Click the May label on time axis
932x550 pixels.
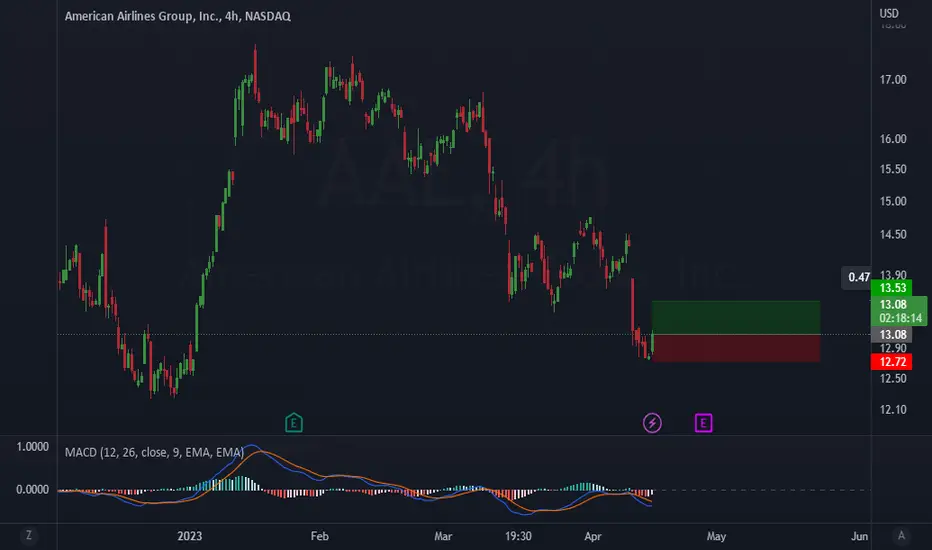click(716, 536)
